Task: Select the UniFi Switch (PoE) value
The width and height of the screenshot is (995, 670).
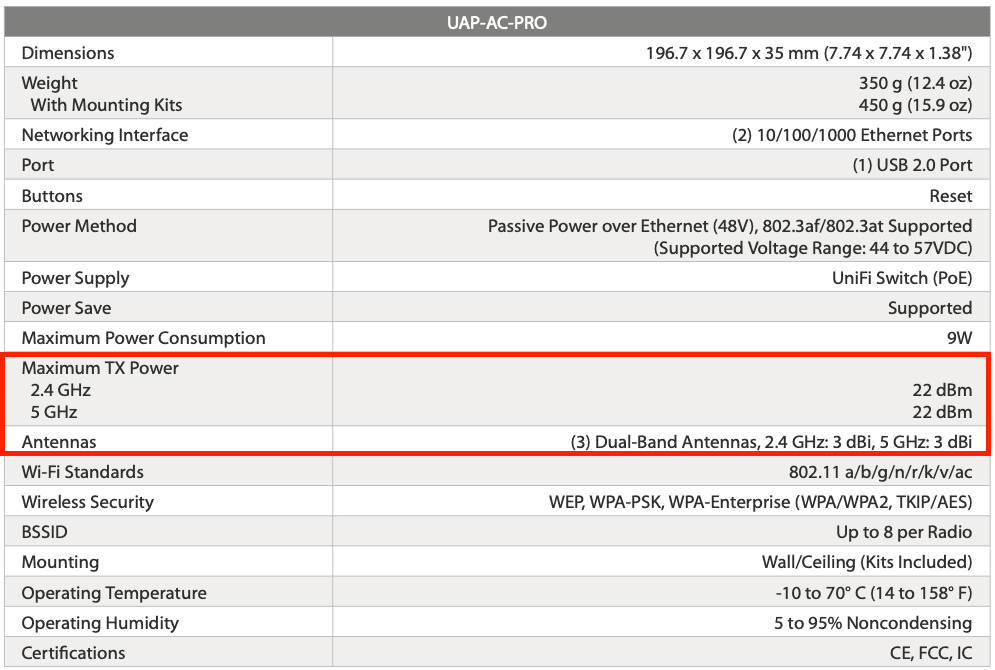Action: [902, 278]
